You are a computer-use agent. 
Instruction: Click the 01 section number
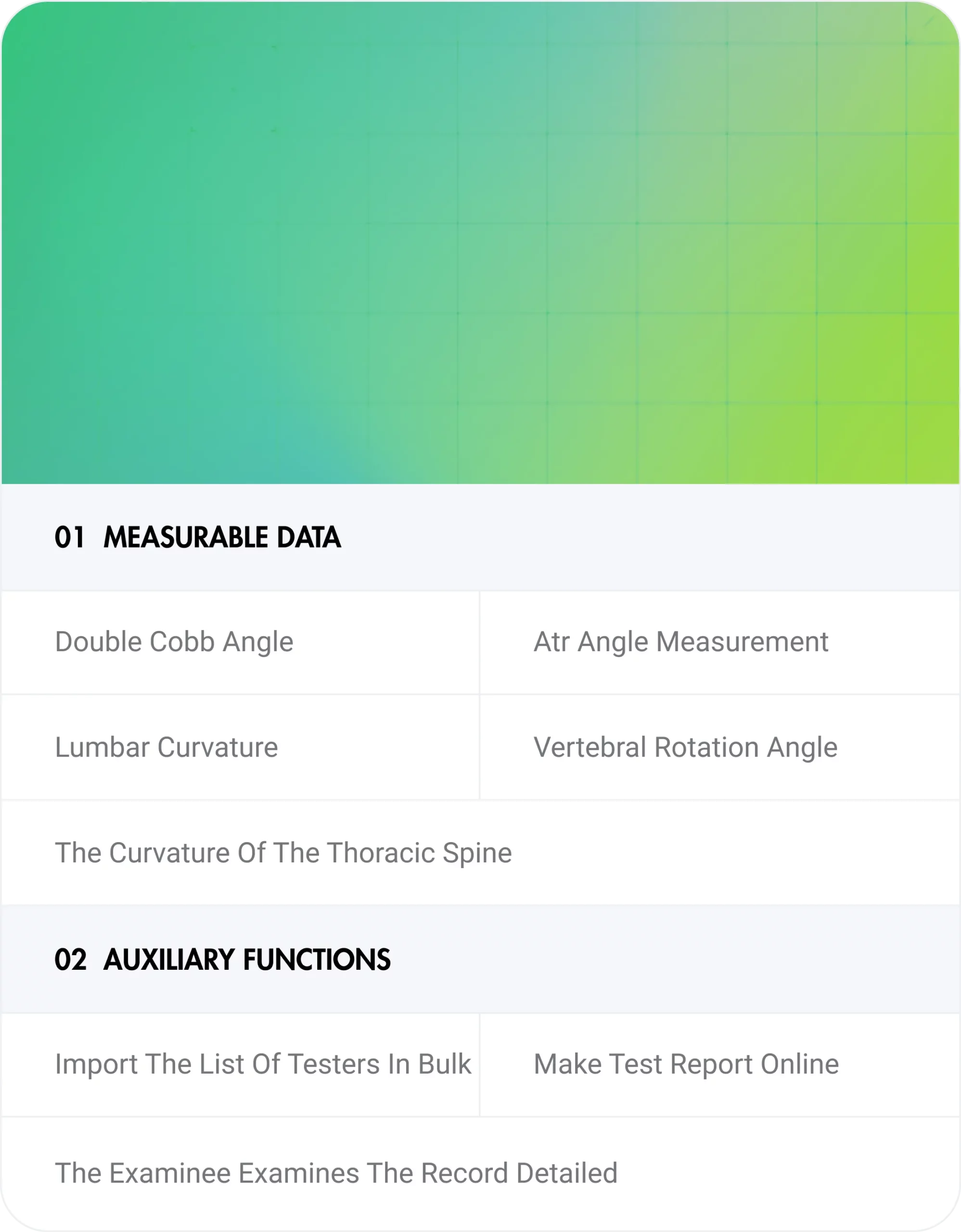[70, 537]
